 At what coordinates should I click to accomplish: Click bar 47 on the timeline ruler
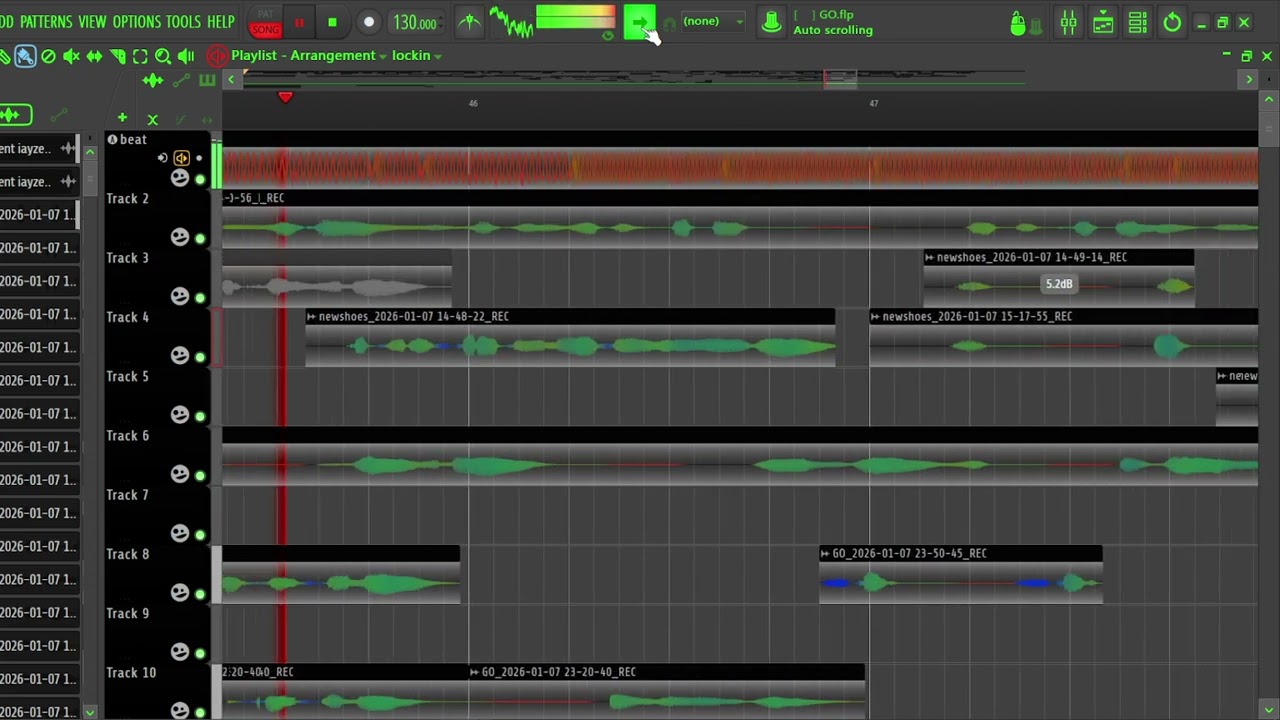tap(873, 103)
